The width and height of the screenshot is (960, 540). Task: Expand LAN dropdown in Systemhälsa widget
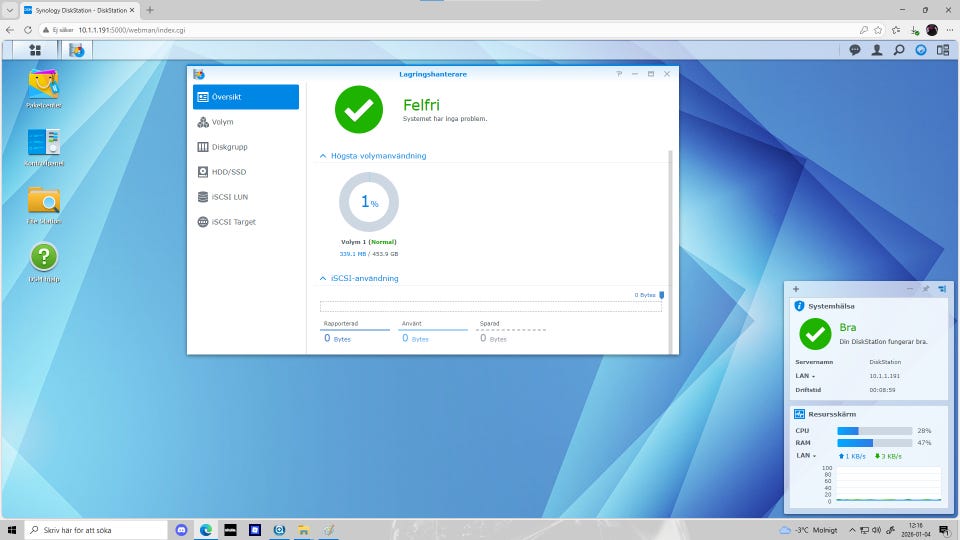805,376
